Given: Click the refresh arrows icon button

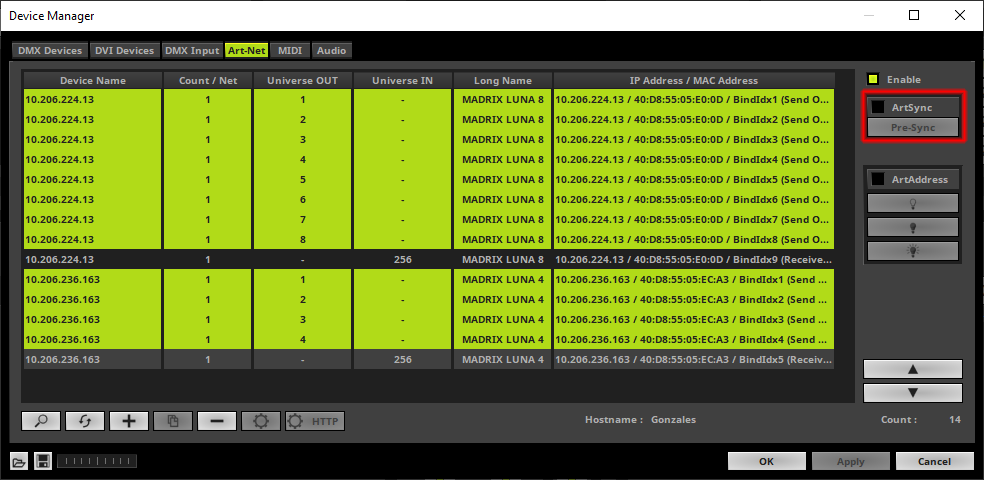Looking at the screenshot, I should tap(85, 421).
